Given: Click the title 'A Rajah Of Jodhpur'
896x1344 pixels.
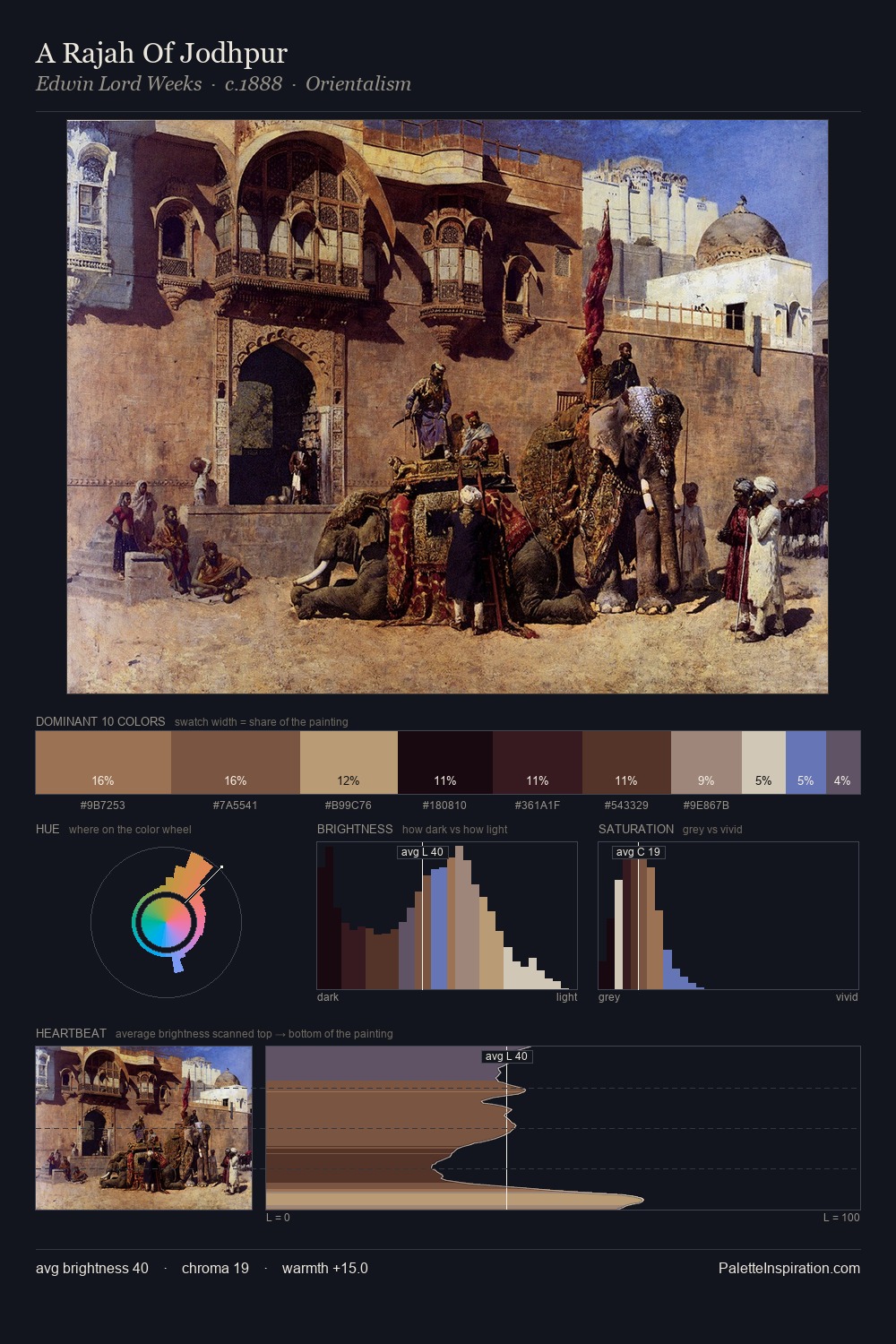Looking at the screenshot, I should click(161, 53).
